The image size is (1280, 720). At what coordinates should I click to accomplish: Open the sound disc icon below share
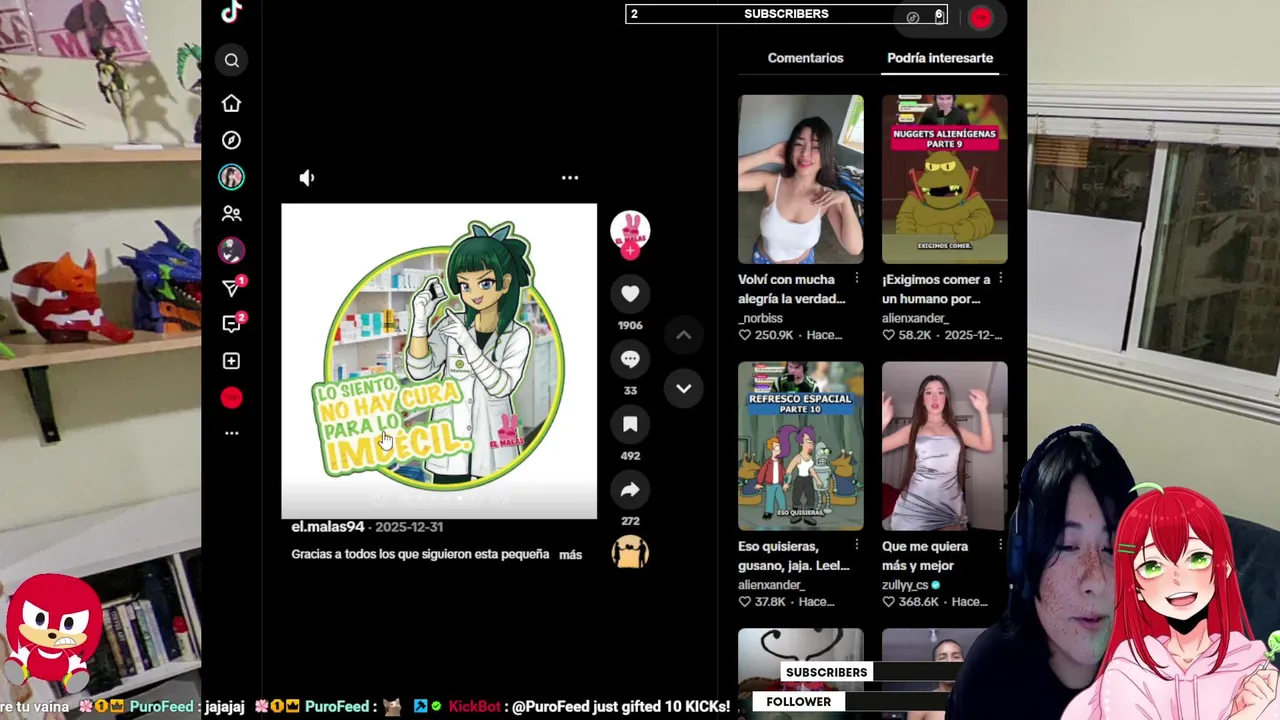point(630,552)
